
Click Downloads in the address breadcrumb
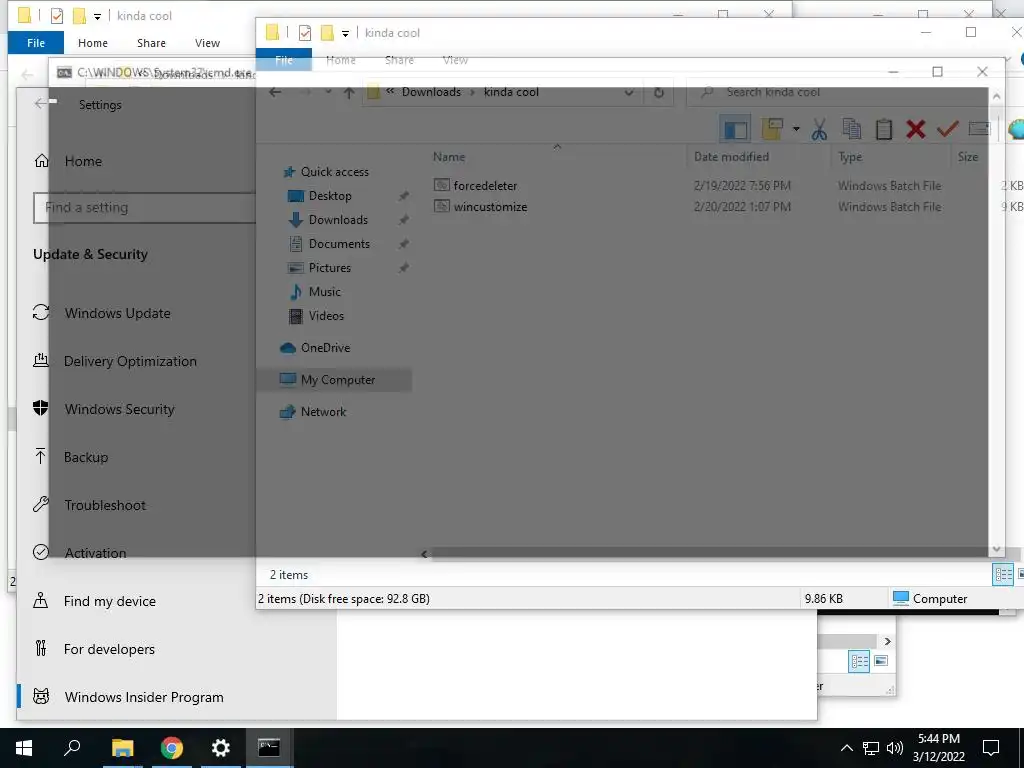point(431,92)
